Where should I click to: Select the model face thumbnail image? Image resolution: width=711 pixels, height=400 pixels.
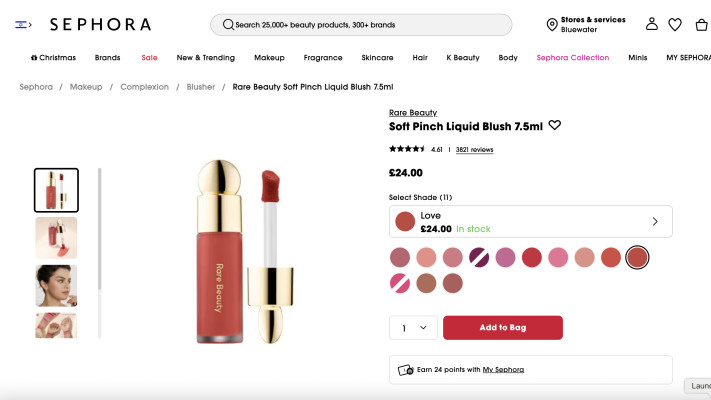click(56, 285)
